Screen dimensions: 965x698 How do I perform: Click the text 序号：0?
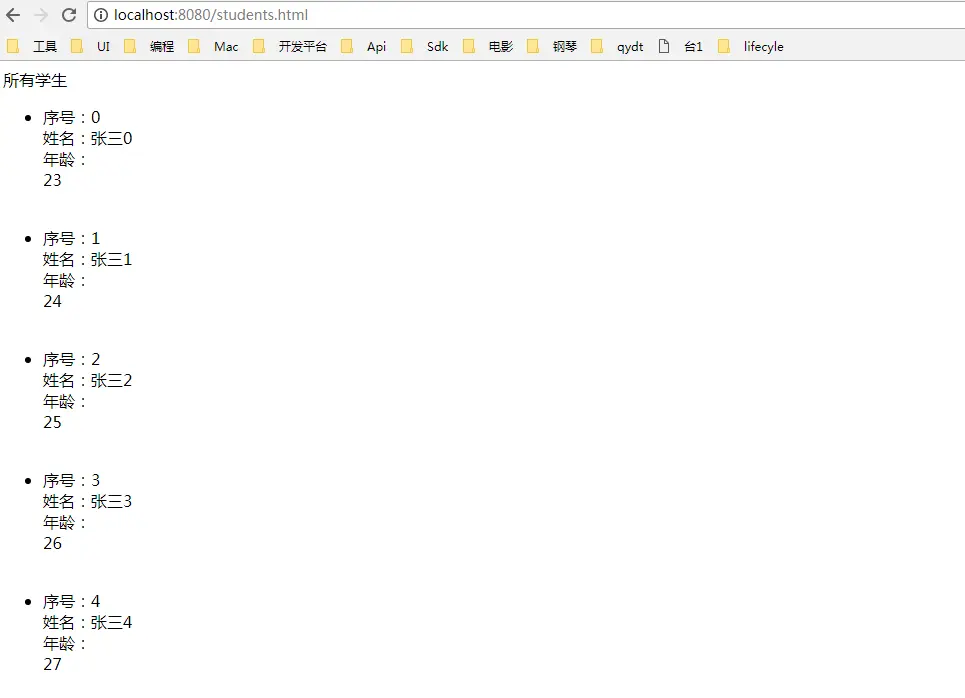(71, 118)
